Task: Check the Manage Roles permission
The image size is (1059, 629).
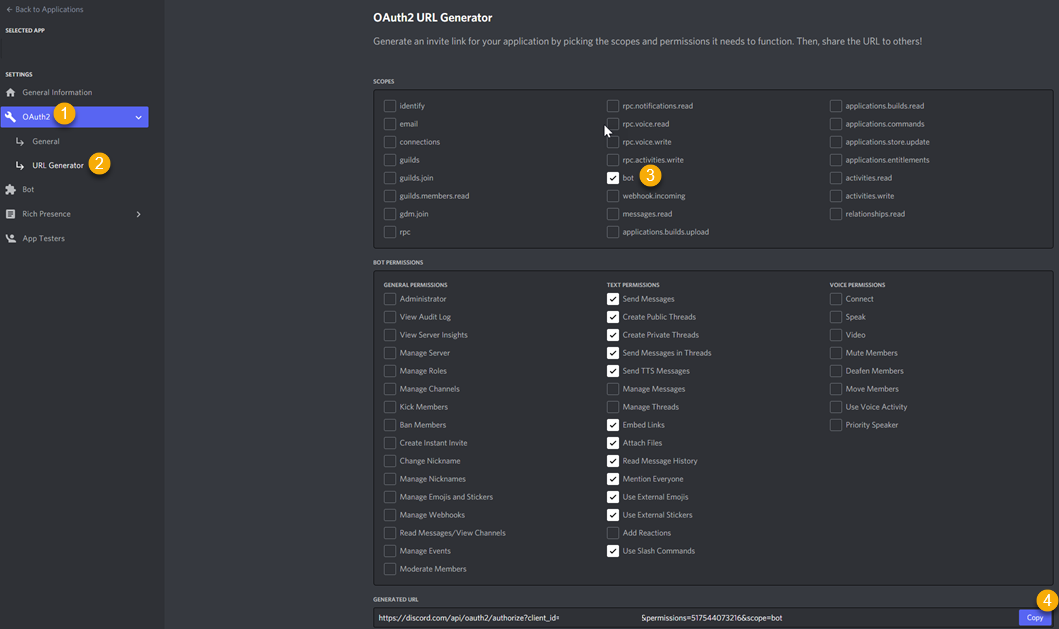Action: click(390, 371)
